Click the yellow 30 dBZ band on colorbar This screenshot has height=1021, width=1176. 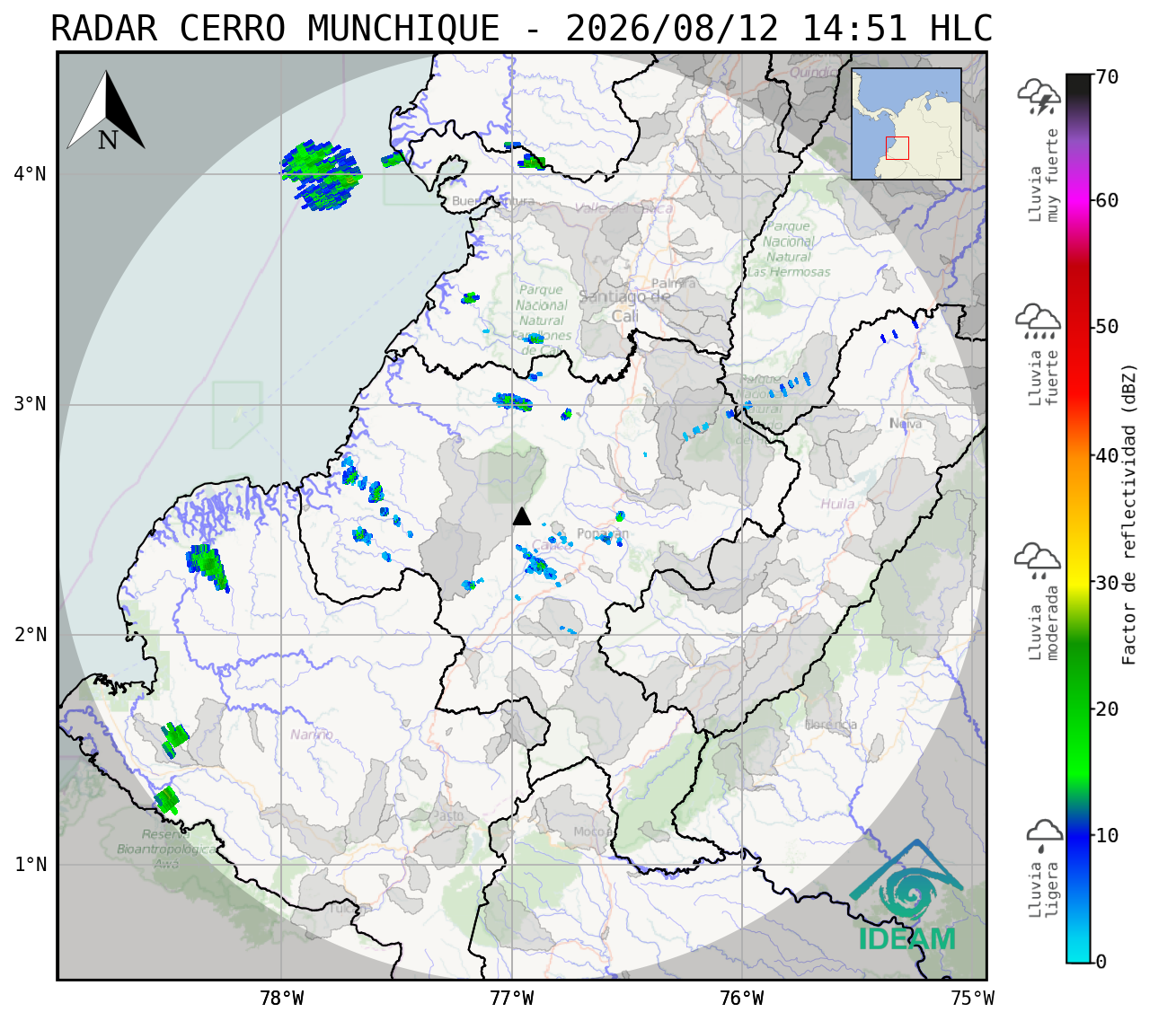click(1078, 582)
